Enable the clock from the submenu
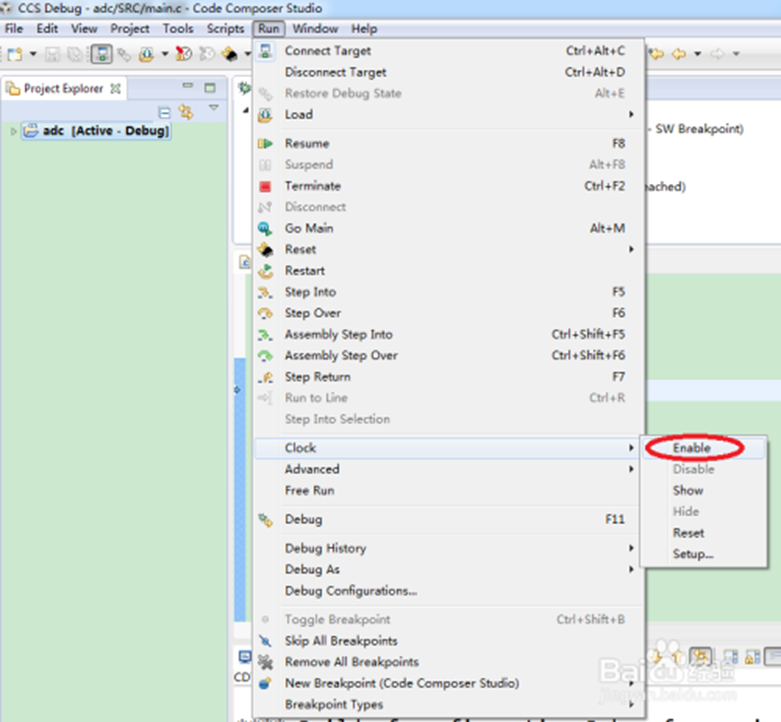The image size is (781, 722). [x=704, y=448]
